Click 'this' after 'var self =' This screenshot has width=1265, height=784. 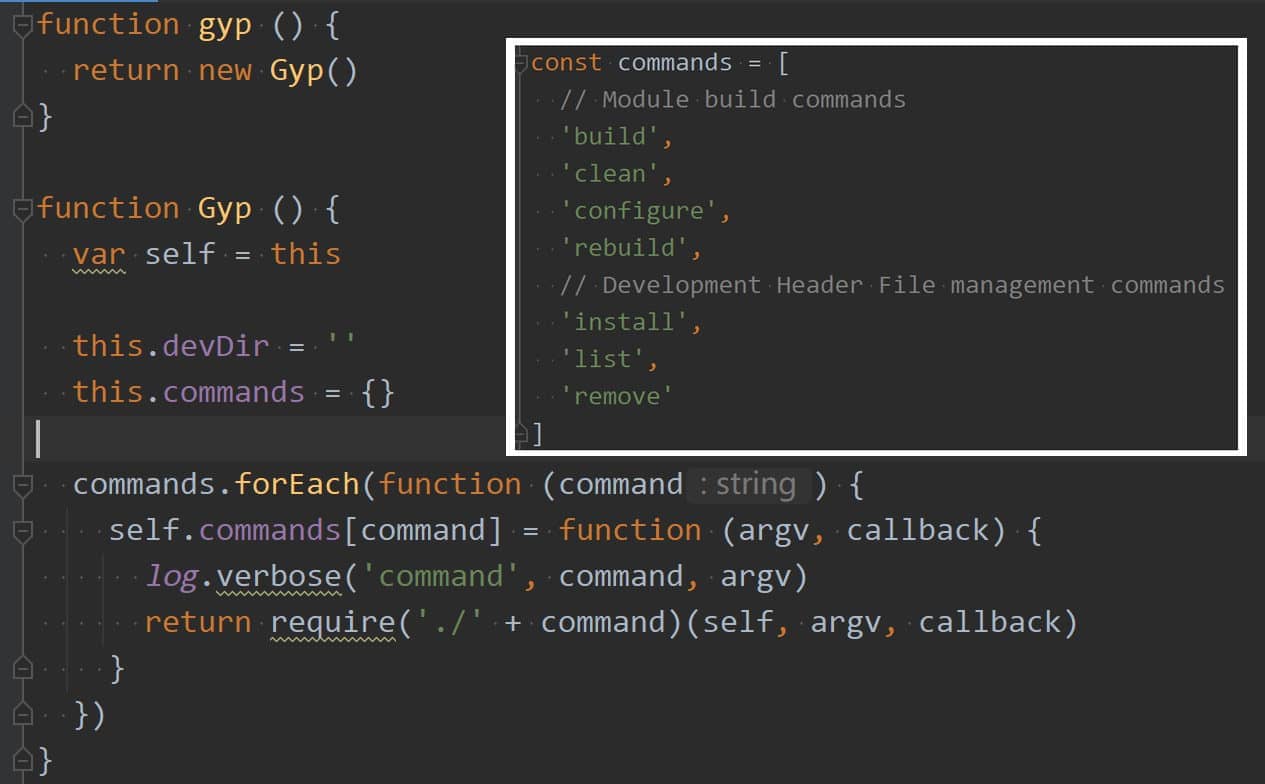[x=305, y=254]
